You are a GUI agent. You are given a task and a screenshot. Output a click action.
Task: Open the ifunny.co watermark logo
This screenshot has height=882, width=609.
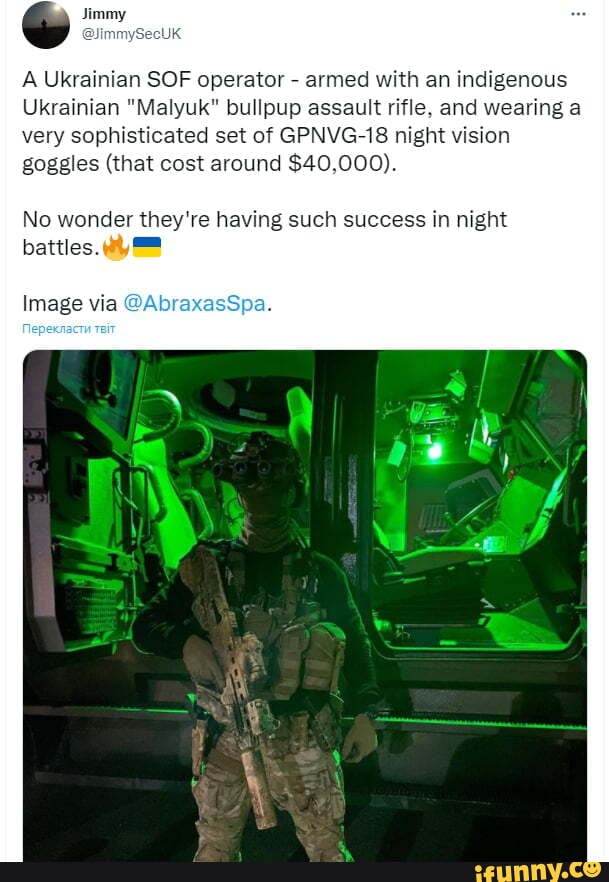click(538, 871)
